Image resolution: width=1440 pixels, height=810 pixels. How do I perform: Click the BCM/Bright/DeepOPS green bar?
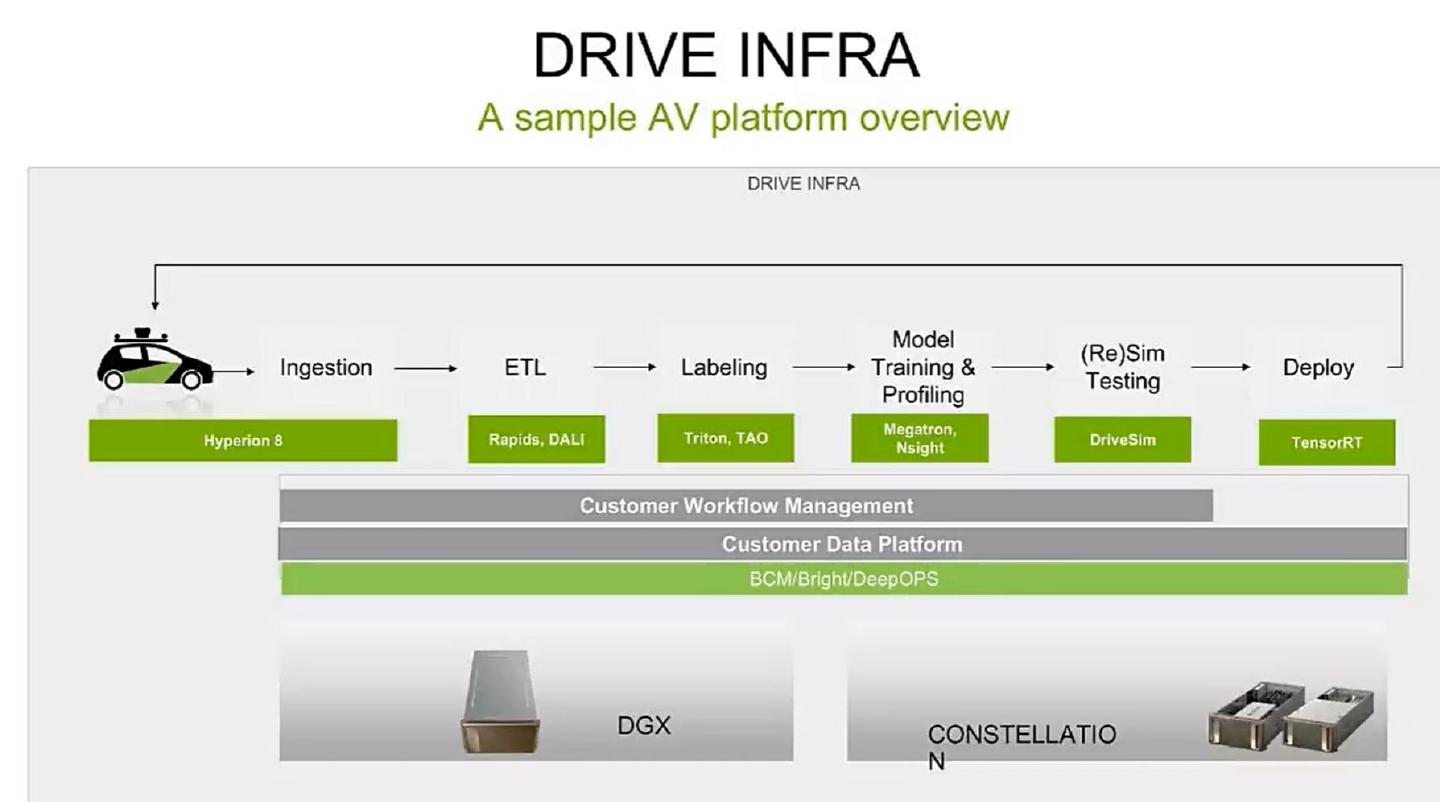coord(844,579)
